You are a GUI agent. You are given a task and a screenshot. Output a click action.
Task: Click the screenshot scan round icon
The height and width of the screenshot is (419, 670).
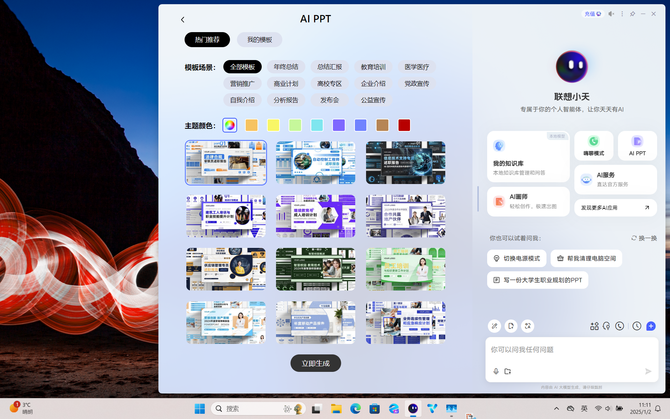coord(528,326)
